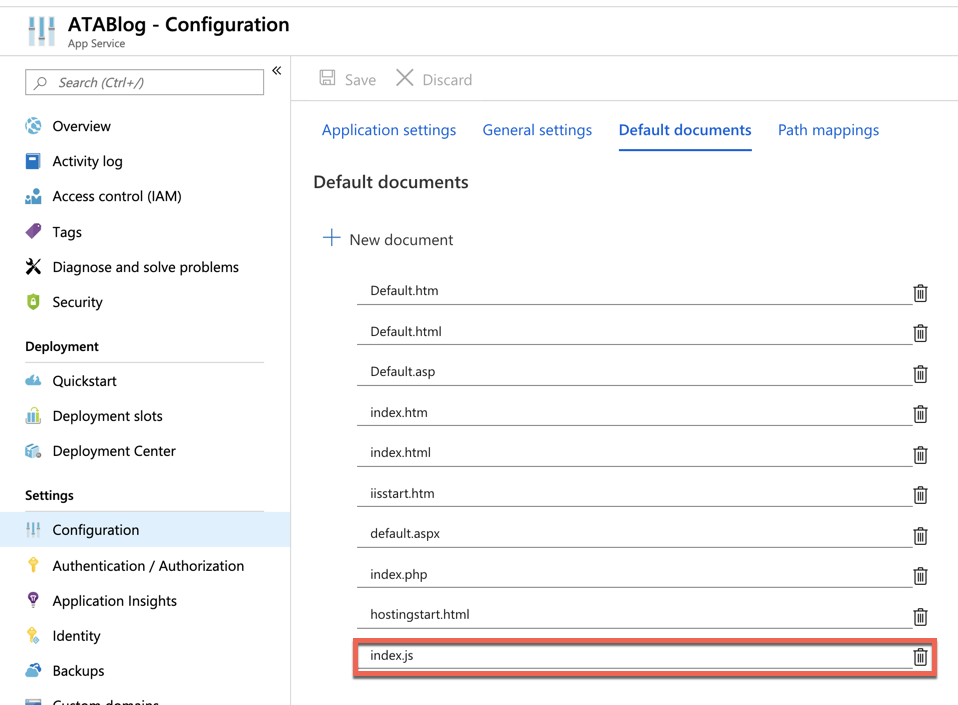Click the Save button label
Viewport: 958px width, 705px height.
(x=360, y=80)
